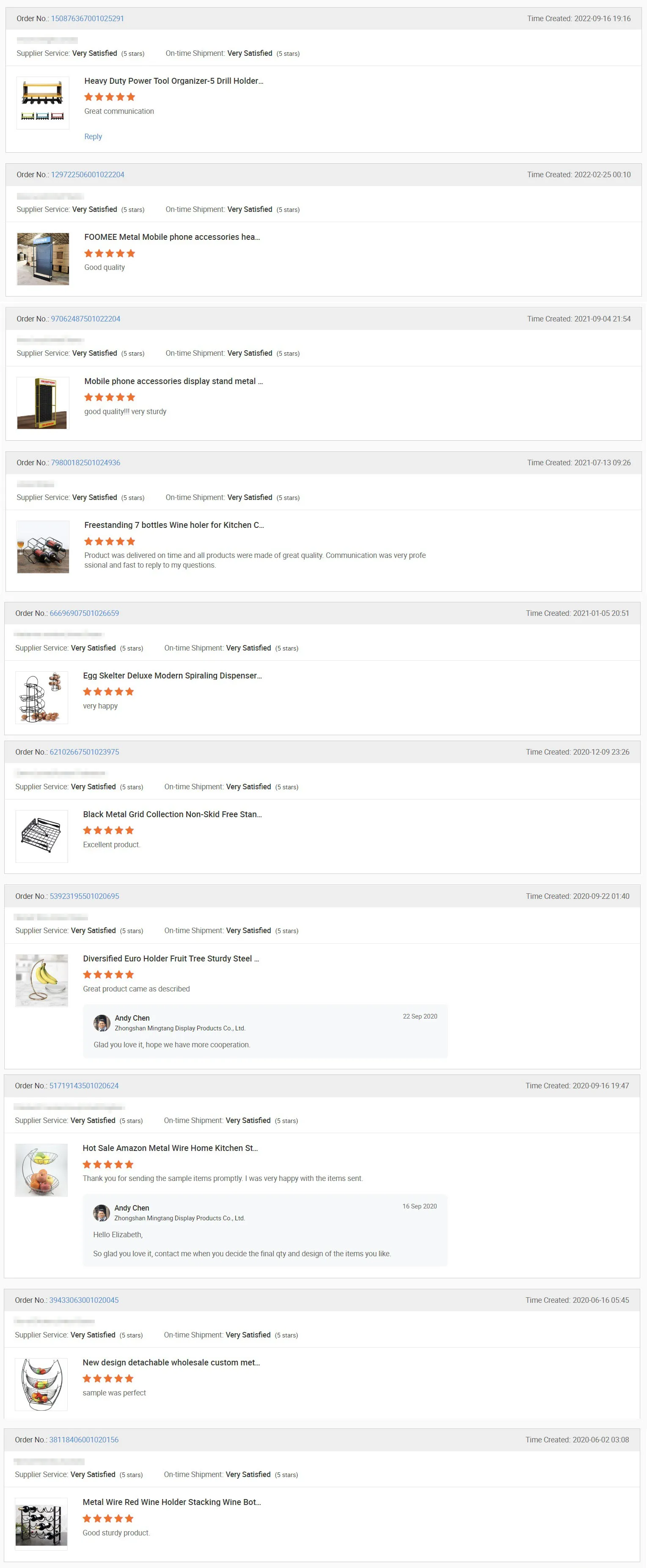Click the star rating under Freestanding Wine holder
The width and height of the screenshot is (647, 1568).
110,541
